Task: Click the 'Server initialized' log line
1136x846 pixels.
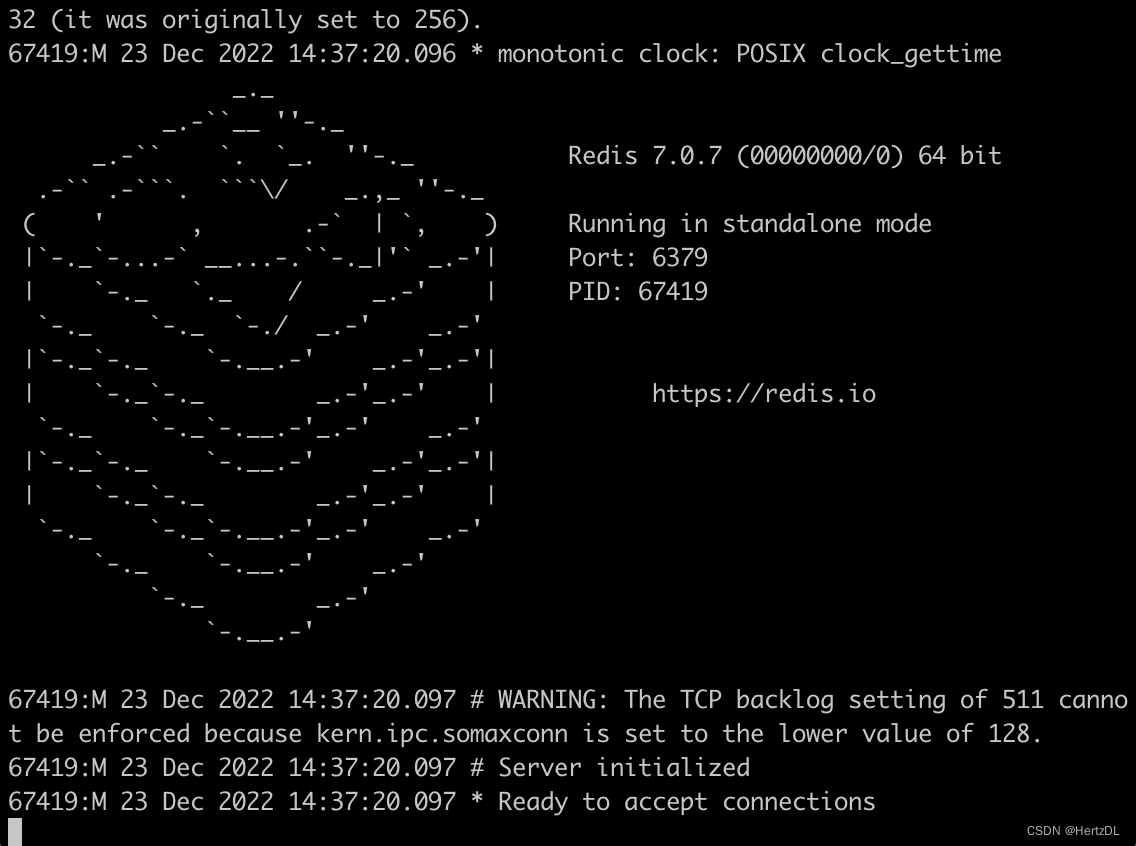Action: pos(379,767)
